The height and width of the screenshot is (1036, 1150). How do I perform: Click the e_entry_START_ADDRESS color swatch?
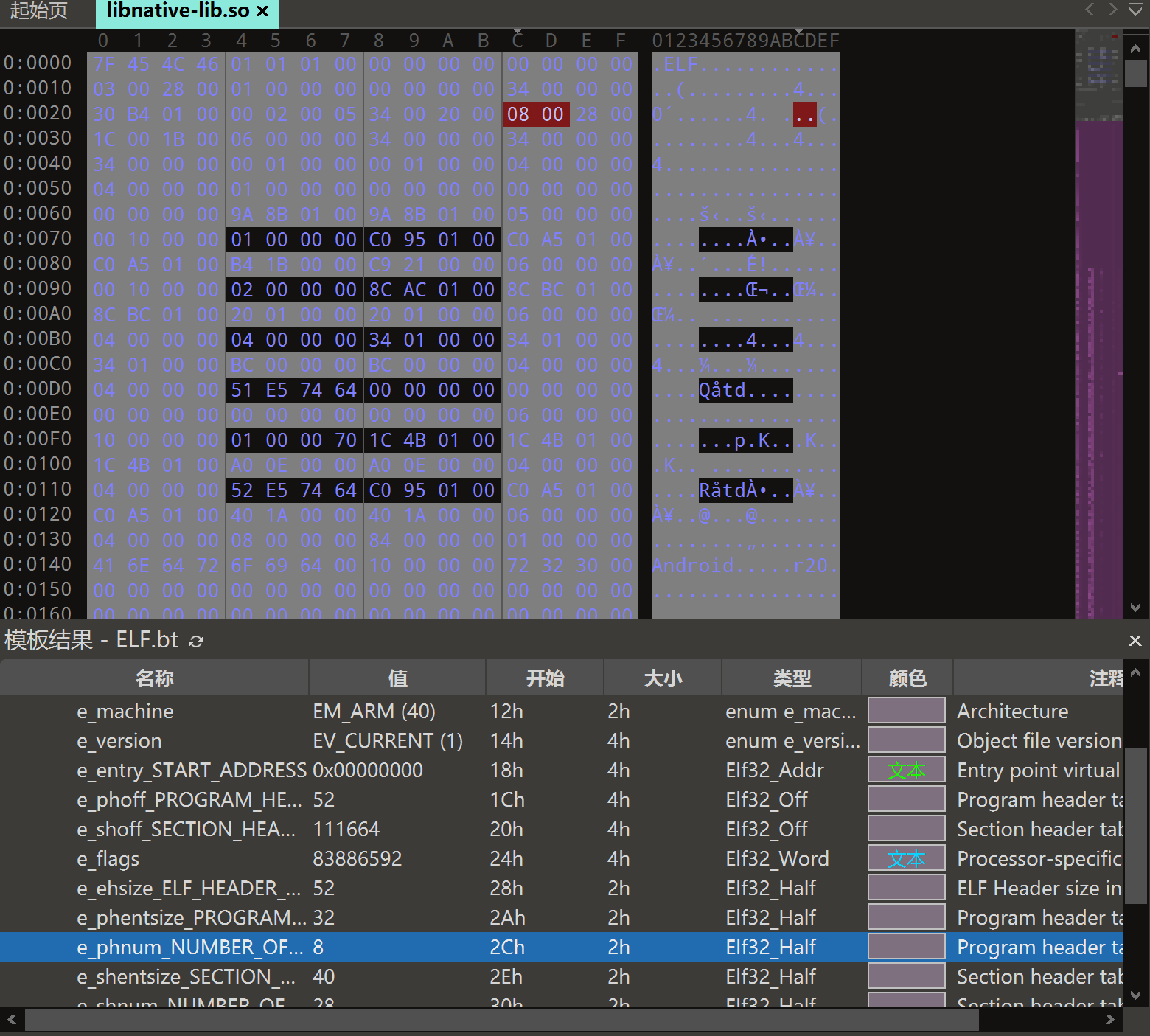[906, 771]
